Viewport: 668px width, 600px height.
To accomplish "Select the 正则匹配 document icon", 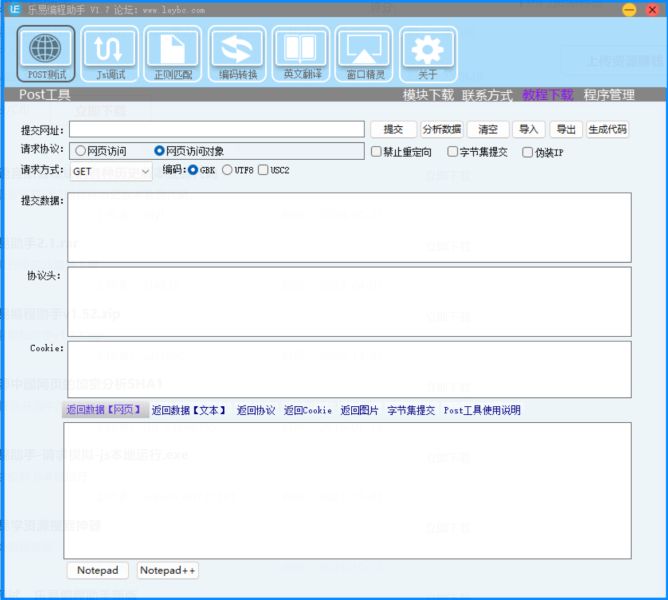I will pos(173,52).
